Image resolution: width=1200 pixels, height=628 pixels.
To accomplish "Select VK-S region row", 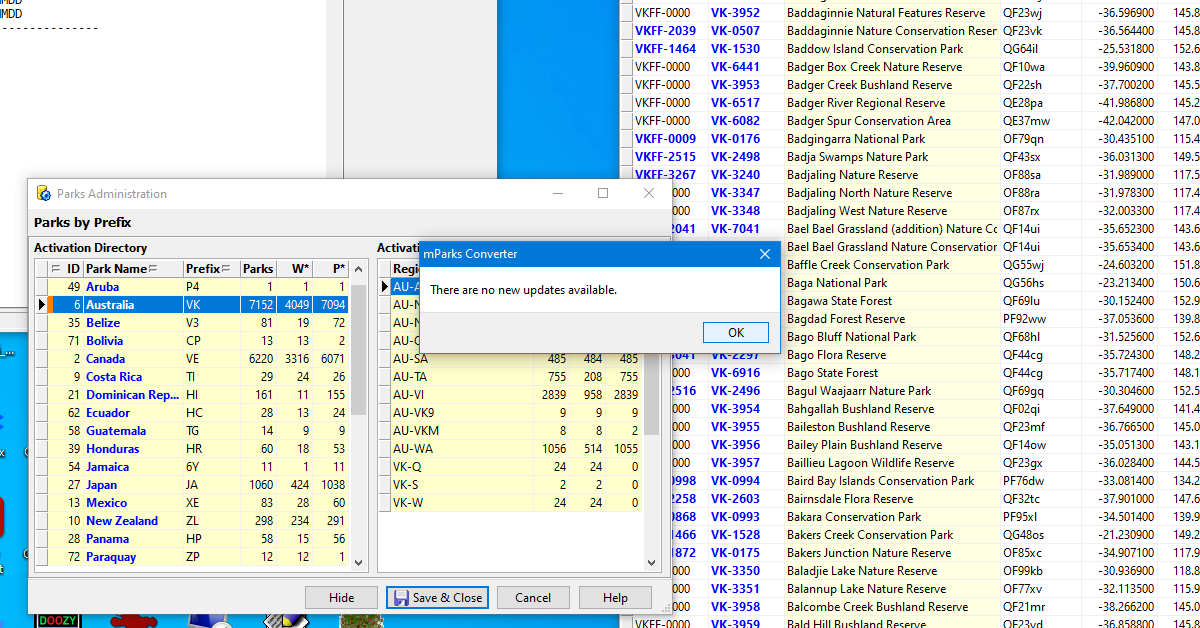I will pos(510,485).
